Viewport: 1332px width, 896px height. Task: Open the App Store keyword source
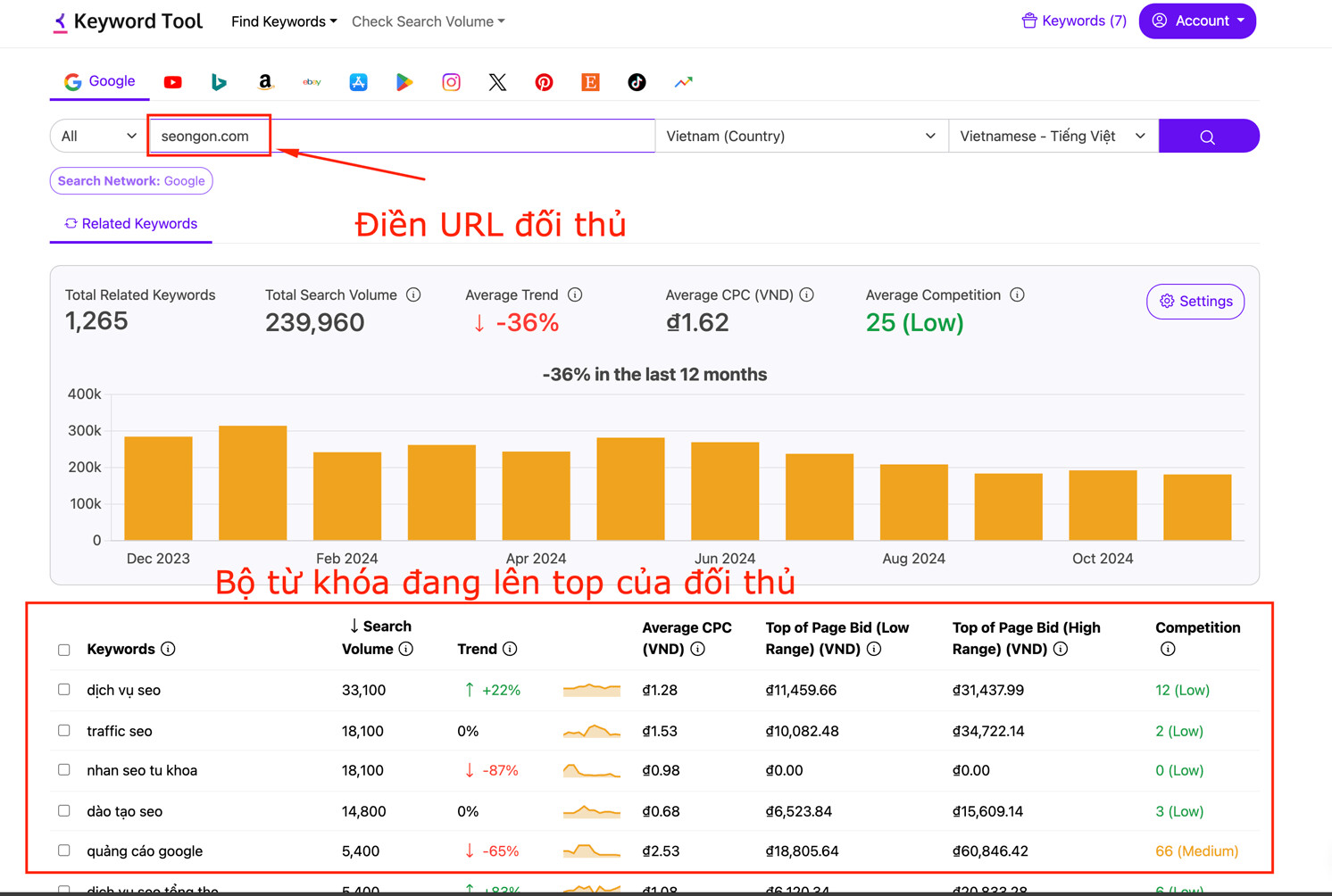(x=358, y=82)
